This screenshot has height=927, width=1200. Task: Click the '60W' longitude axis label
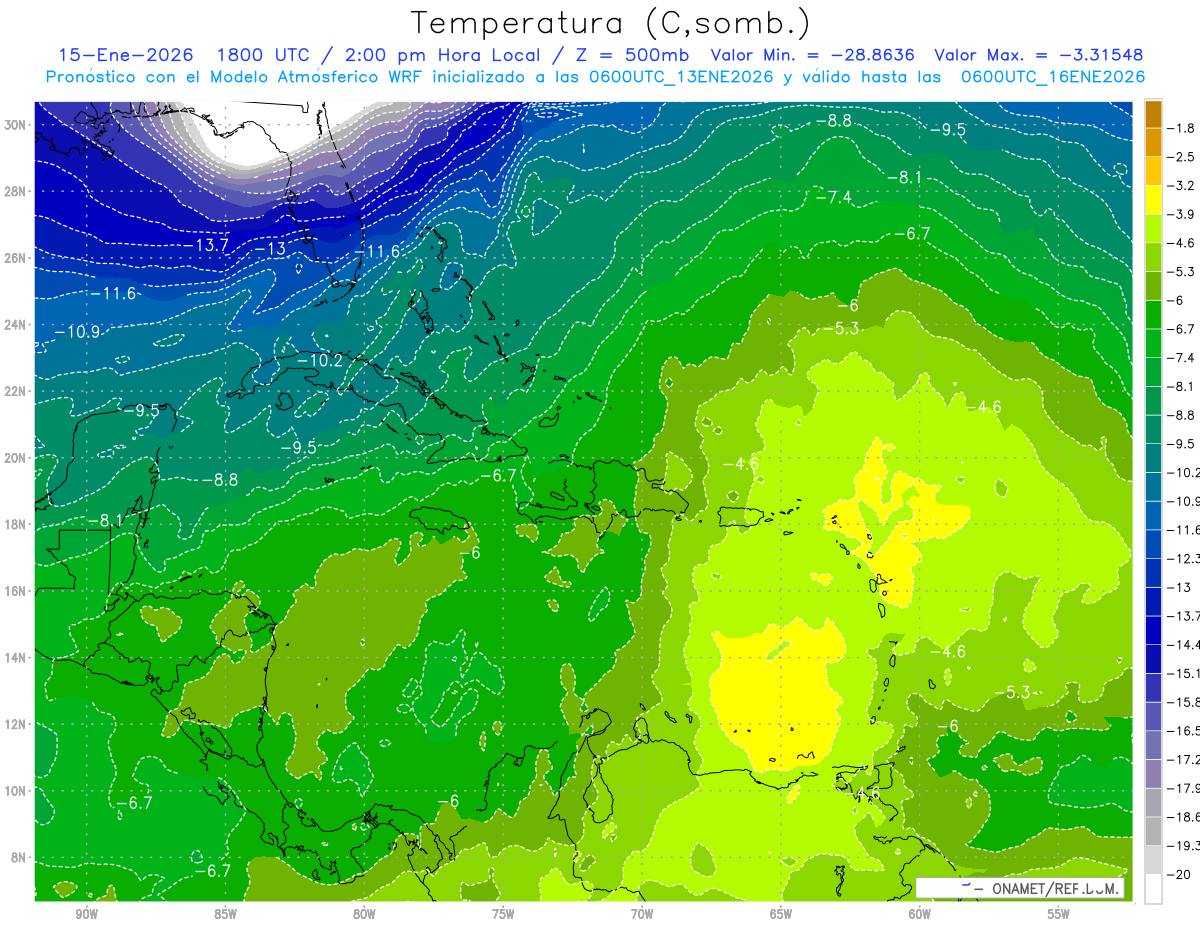pos(920,914)
